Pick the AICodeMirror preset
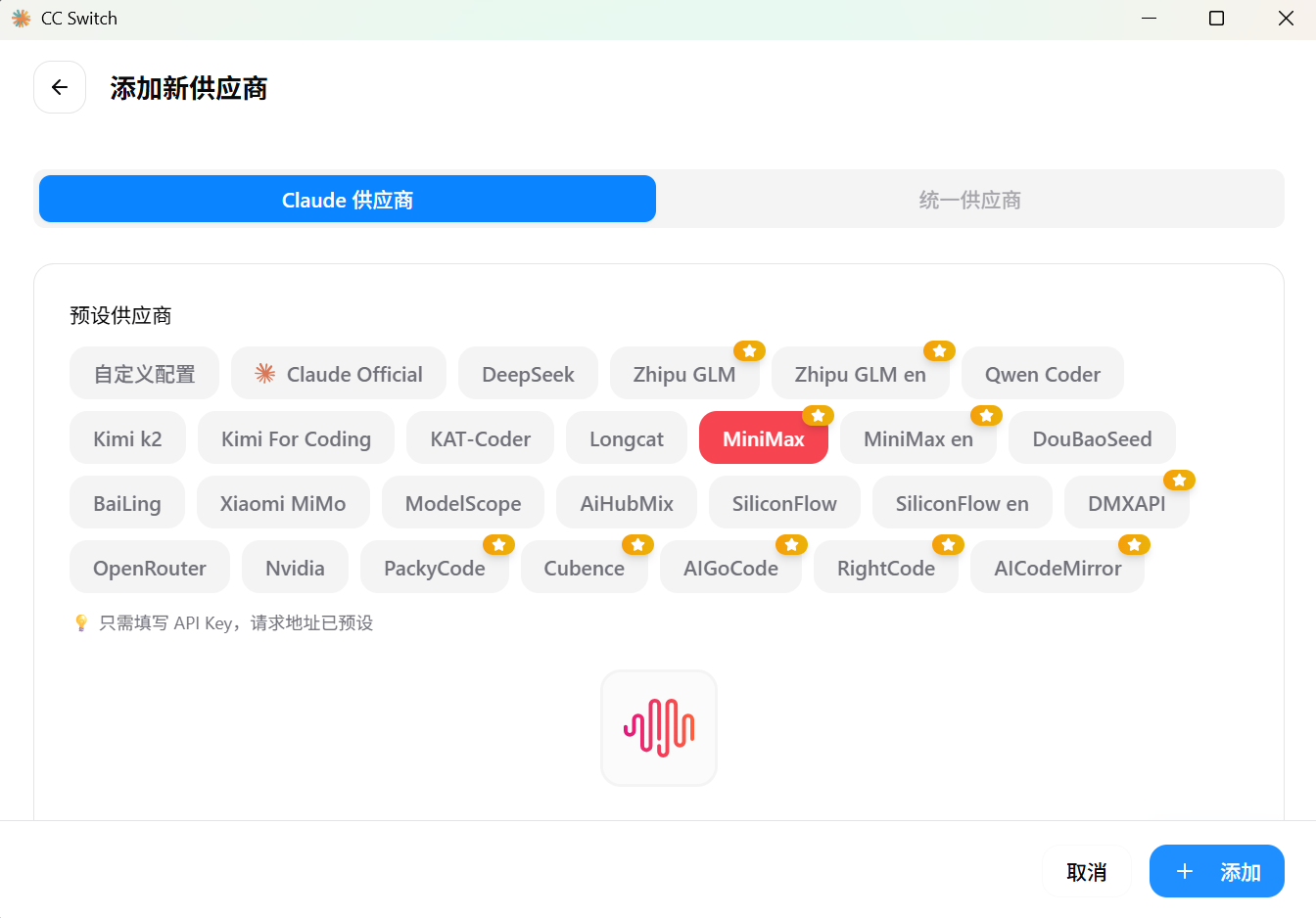This screenshot has width=1316, height=918. pos(1057,567)
